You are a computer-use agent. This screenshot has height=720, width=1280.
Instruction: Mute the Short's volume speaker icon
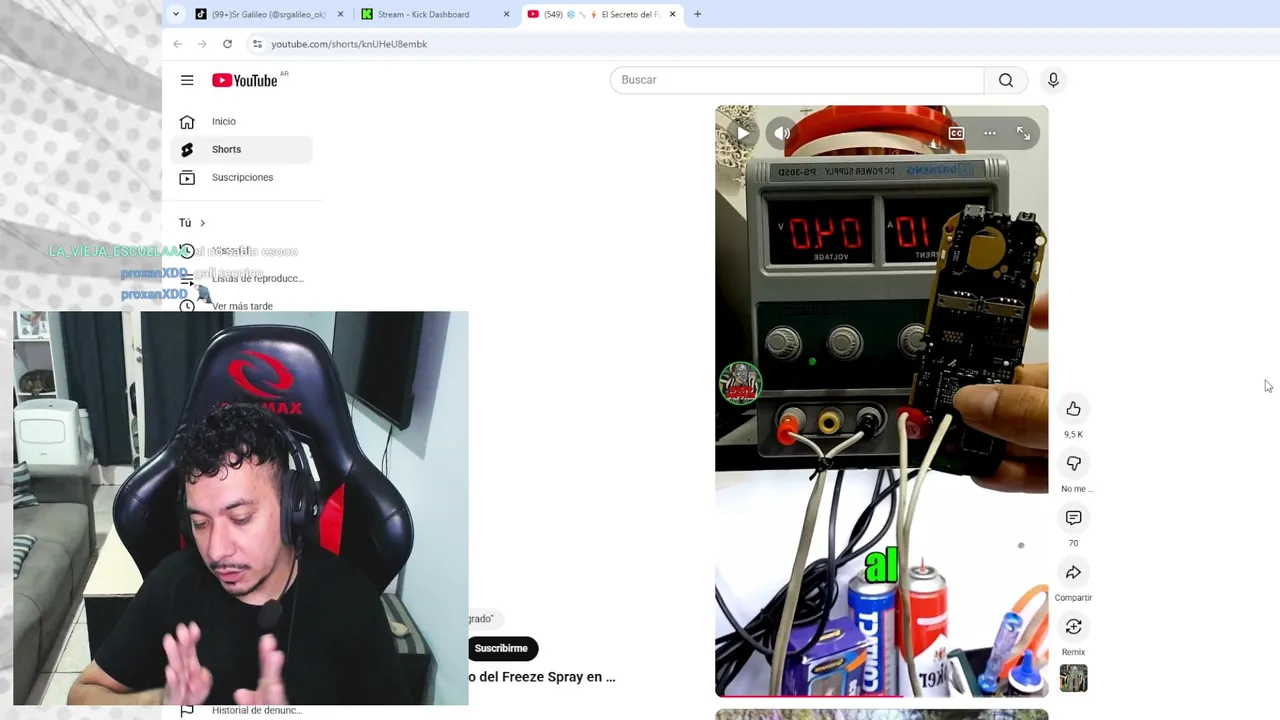click(x=783, y=133)
